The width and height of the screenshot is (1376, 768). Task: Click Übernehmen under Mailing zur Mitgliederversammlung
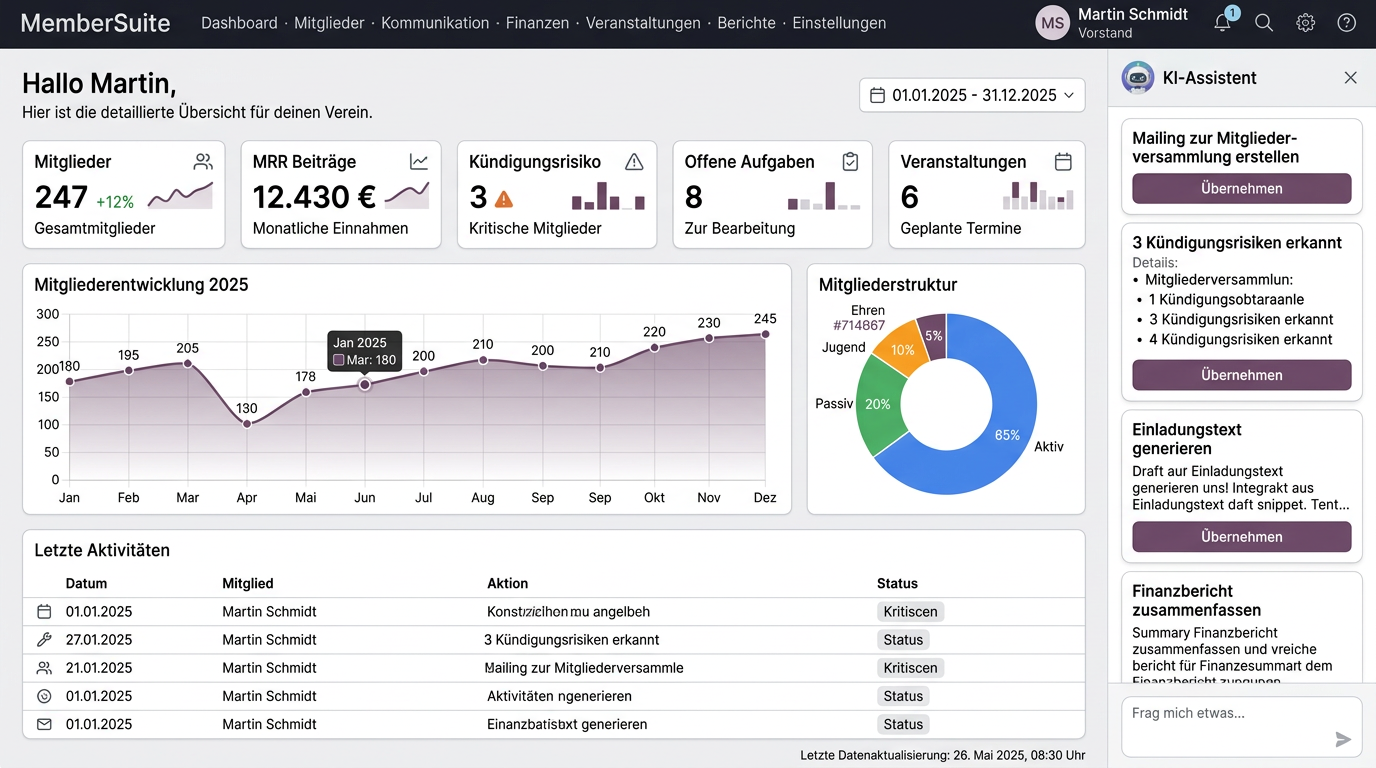click(x=1241, y=188)
